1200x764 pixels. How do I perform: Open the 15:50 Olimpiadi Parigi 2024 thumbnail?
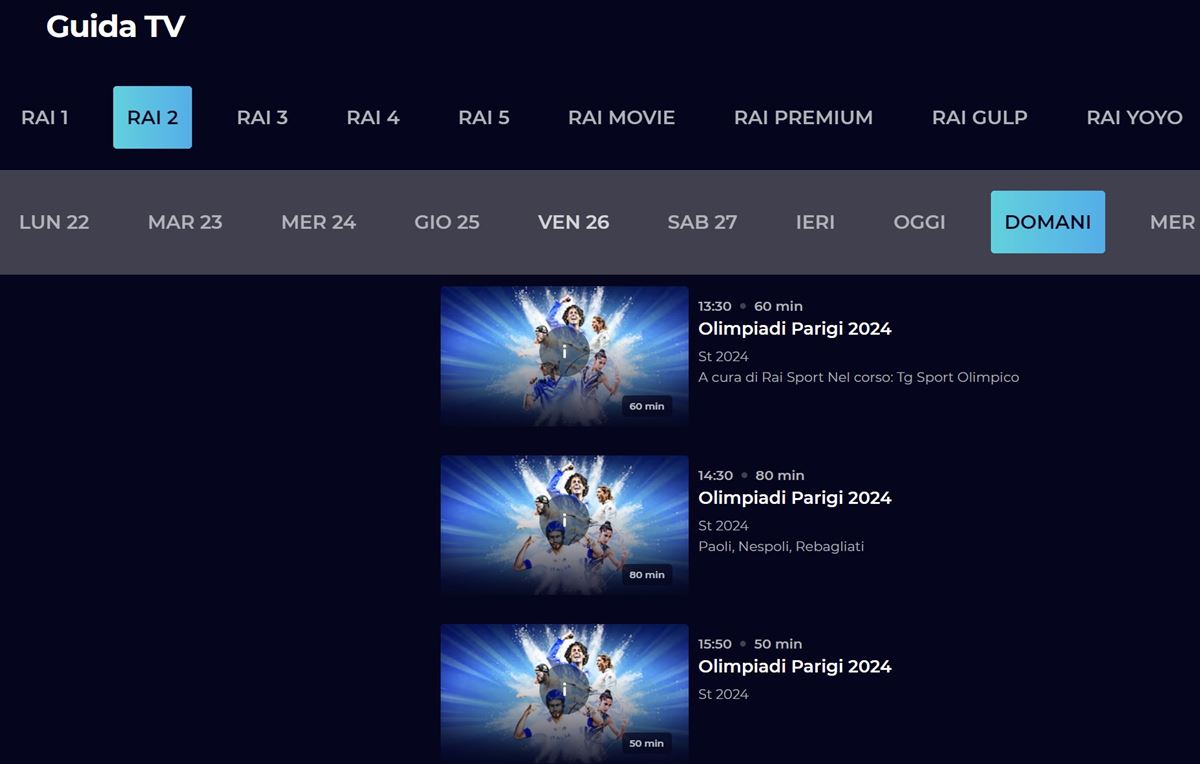click(564, 694)
